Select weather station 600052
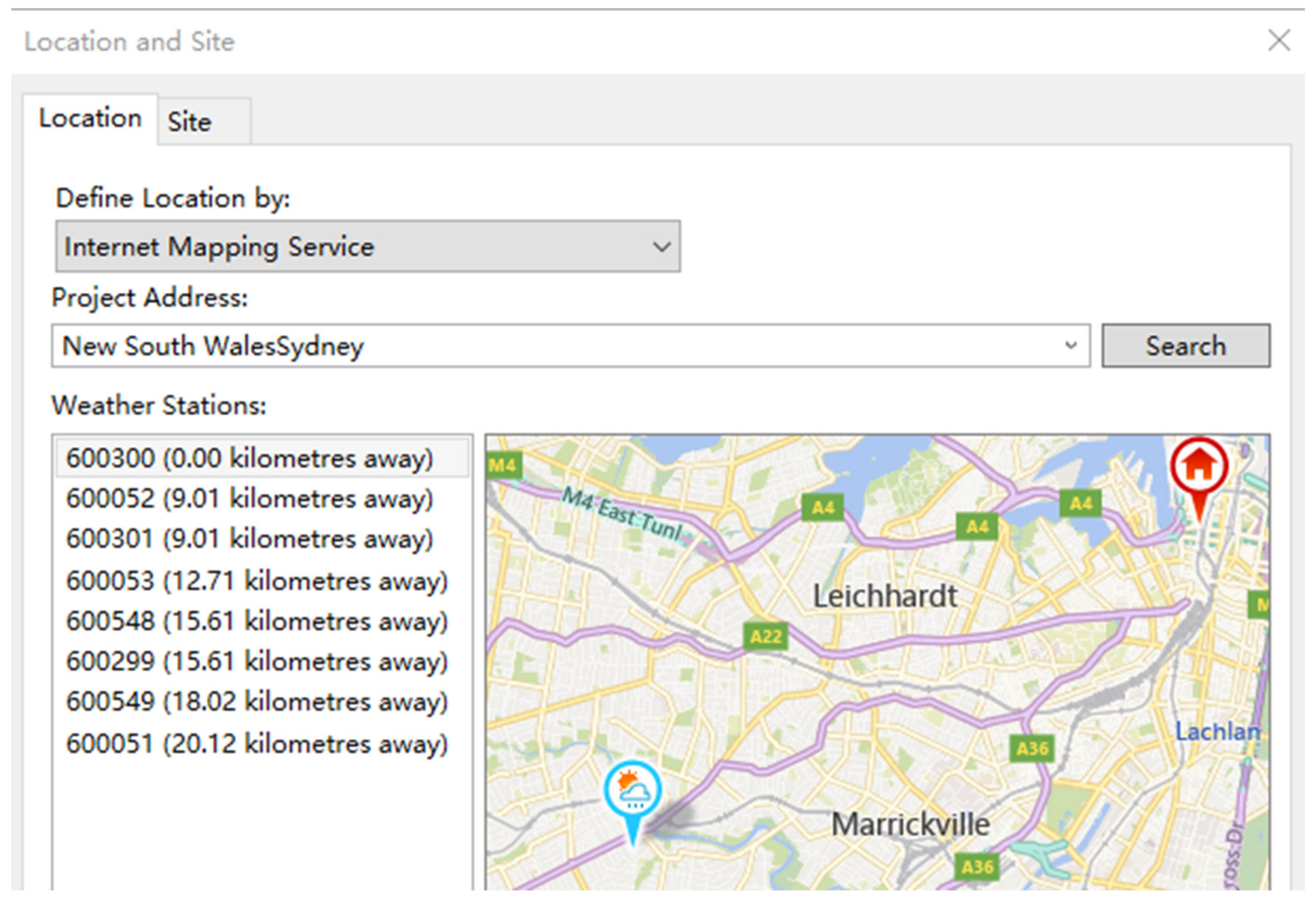The width and height of the screenshot is (1316, 900). click(x=250, y=499)
